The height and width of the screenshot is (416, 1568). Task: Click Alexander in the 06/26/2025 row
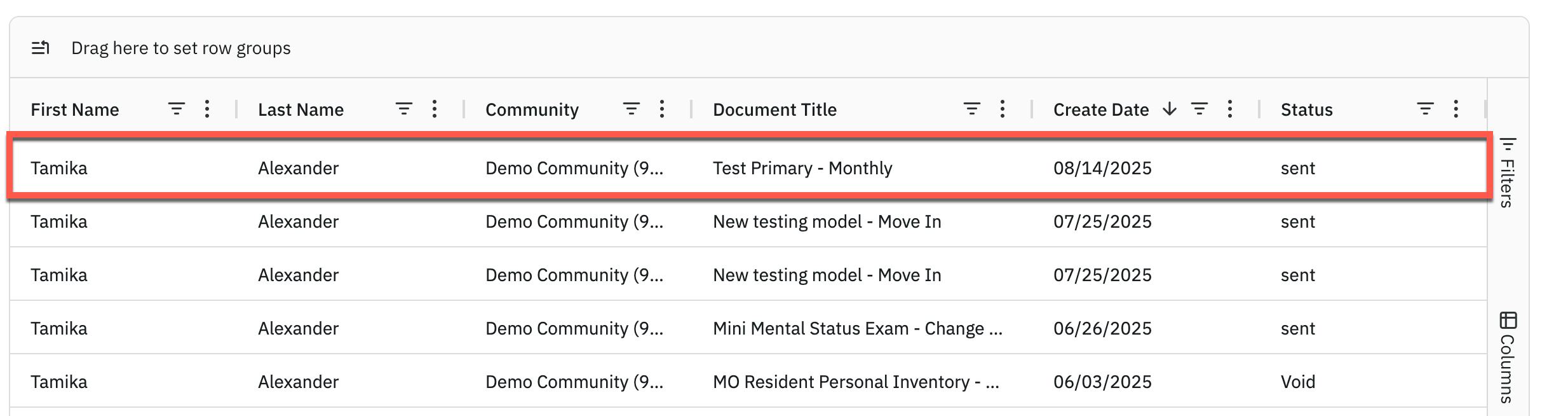point(298,328)
